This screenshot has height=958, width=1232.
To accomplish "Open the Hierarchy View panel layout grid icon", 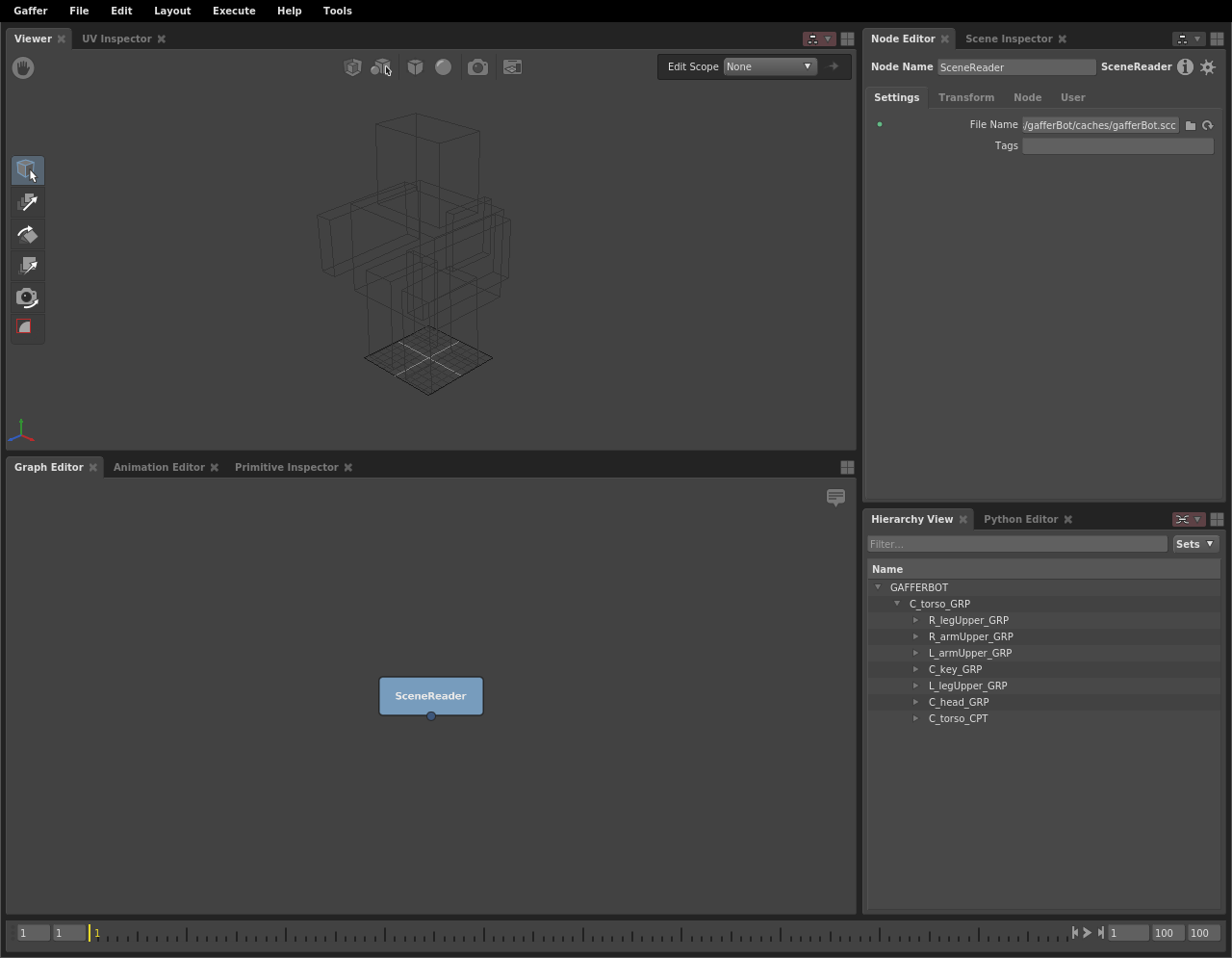I will [1217, 520].
